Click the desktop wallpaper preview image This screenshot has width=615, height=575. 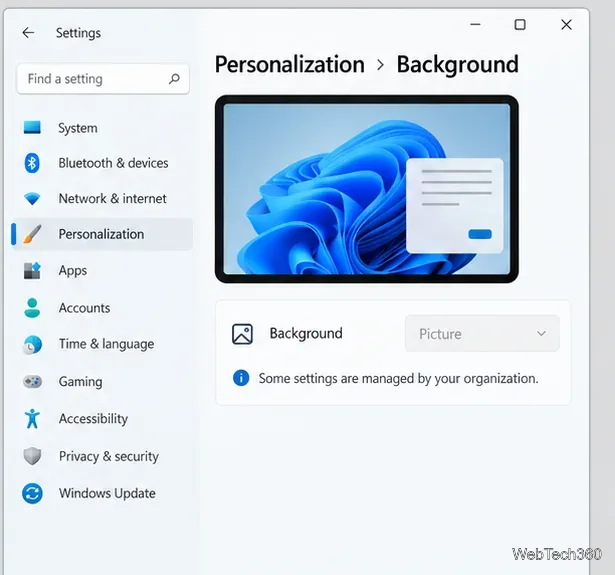pos(367,189)
